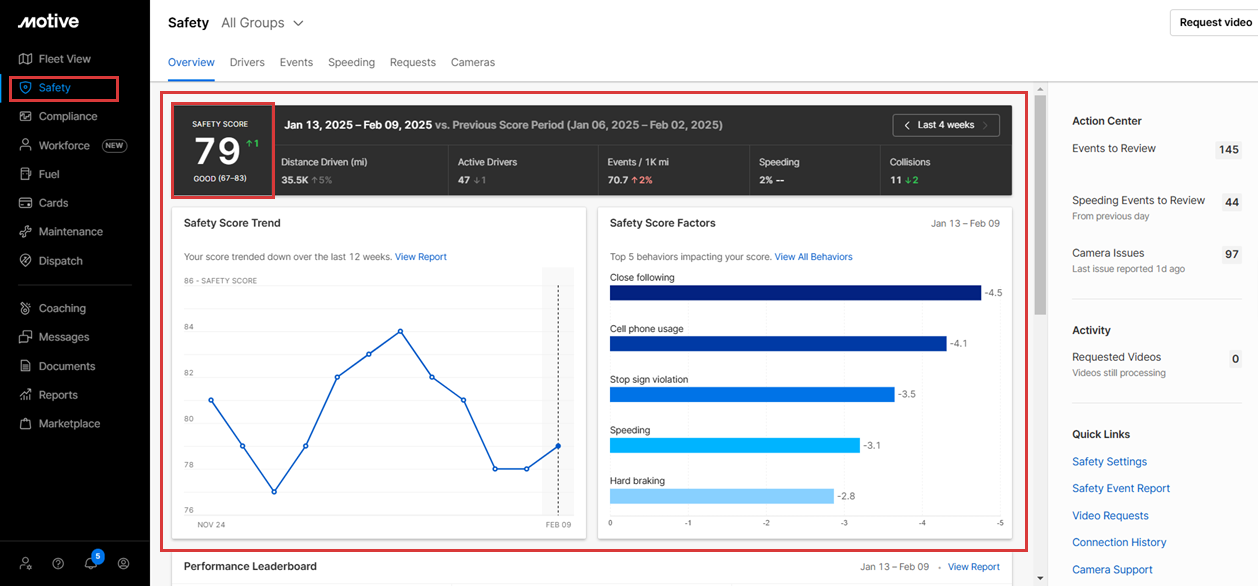This screenshot has width=1258, height=586.
Task: Open Safety Settings quick link
Action: coord(1109,462)
